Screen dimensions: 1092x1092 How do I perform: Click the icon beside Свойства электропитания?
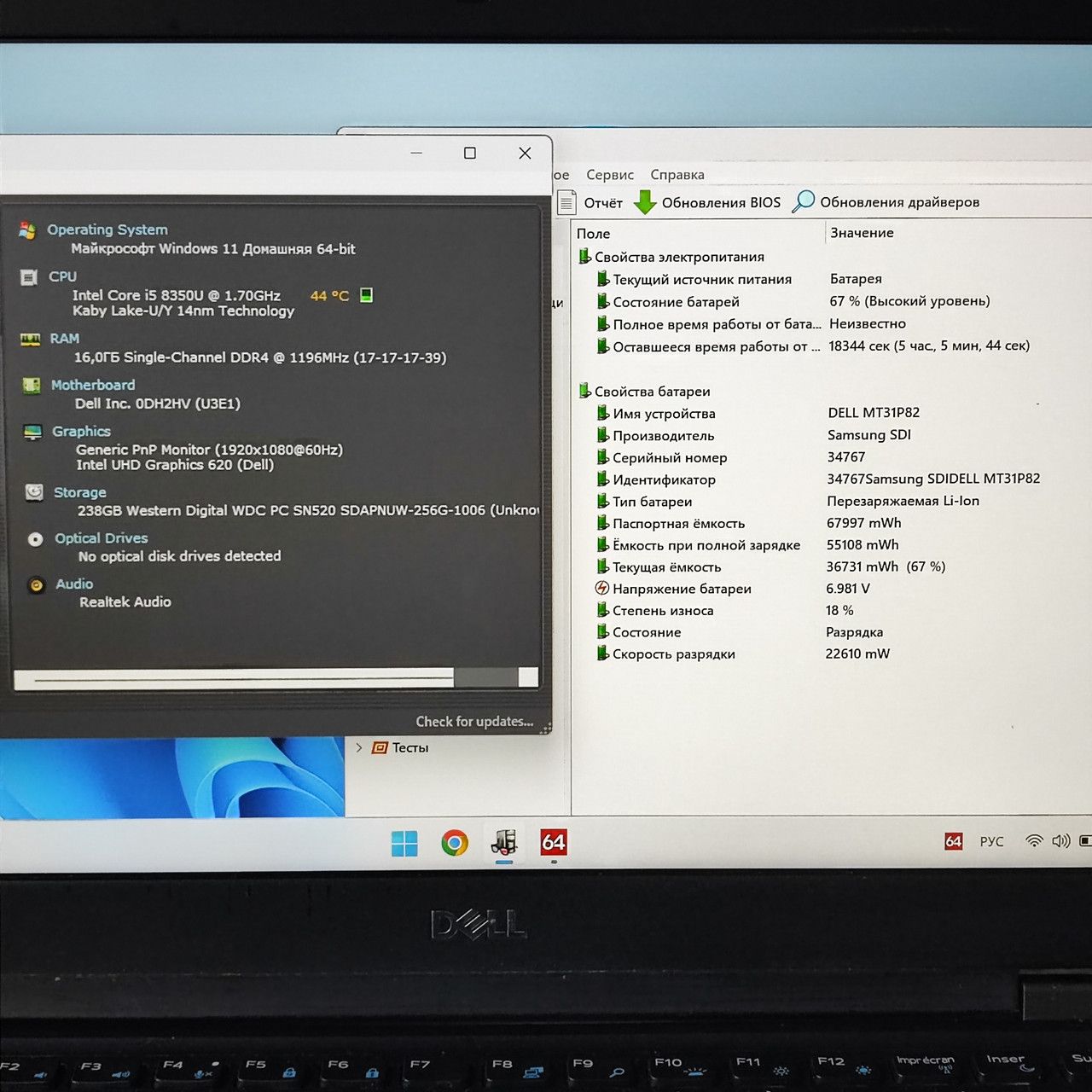pyautogui.click(x=584, y=257)
